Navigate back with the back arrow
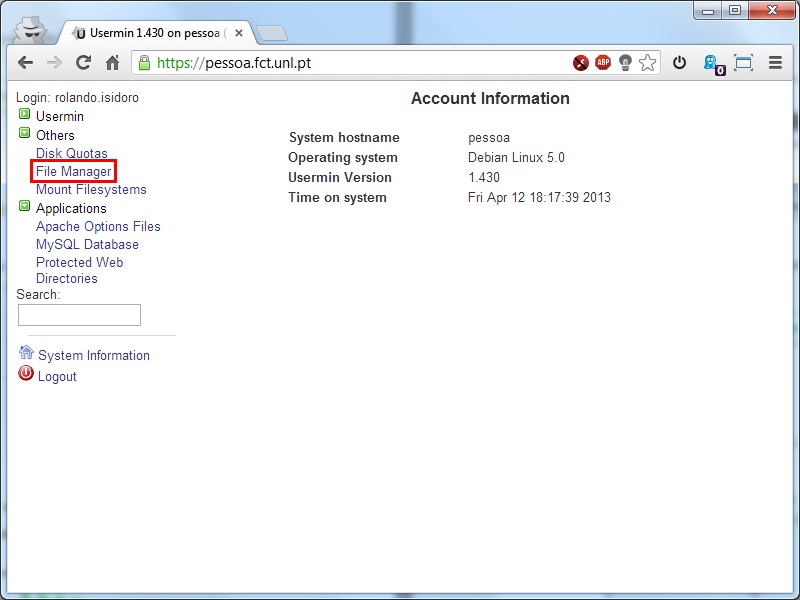 pyautogui.click(x=25, y=62)
